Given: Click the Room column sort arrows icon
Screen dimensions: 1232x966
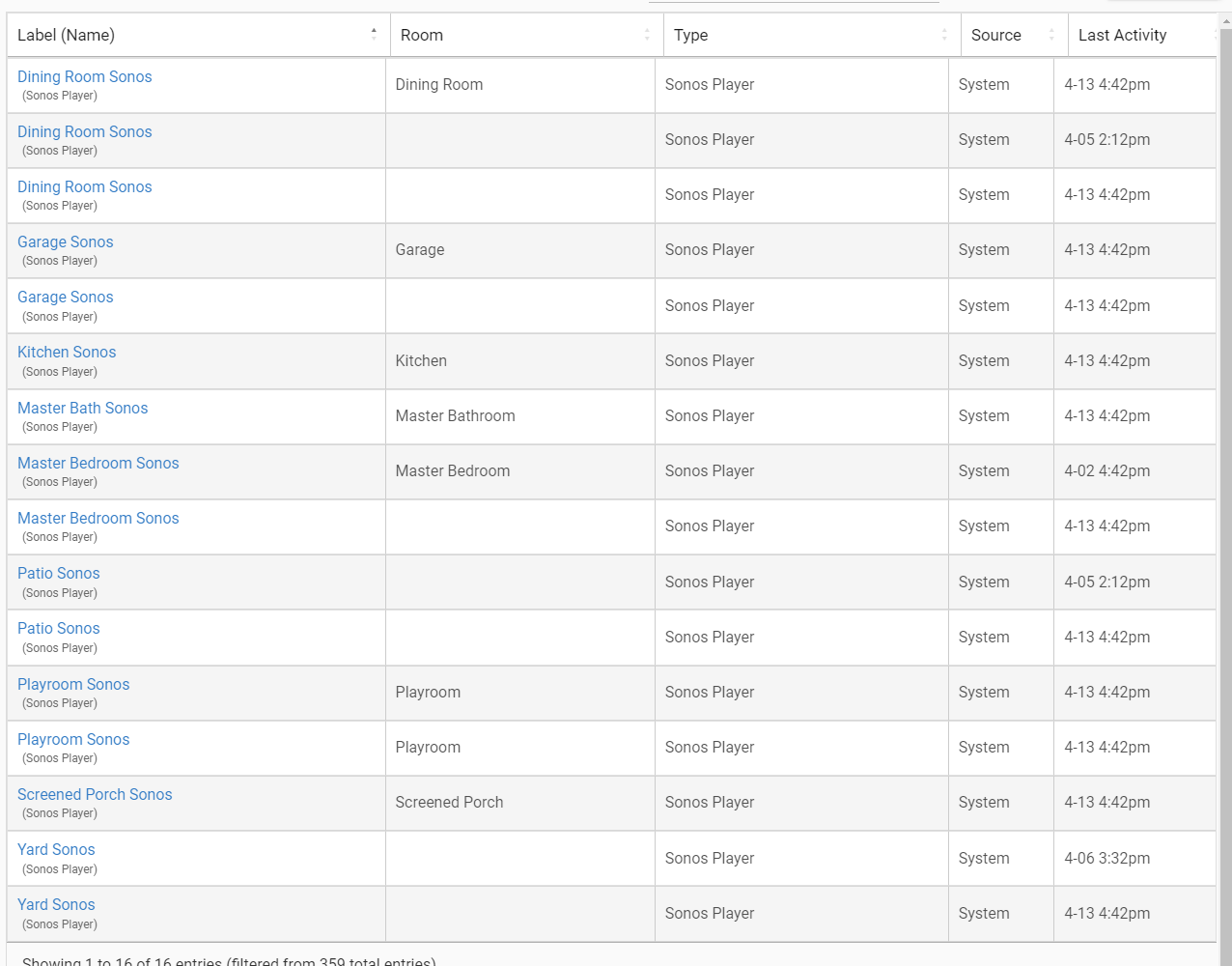Looking at the screenshot, I should [x=647, y=35].
